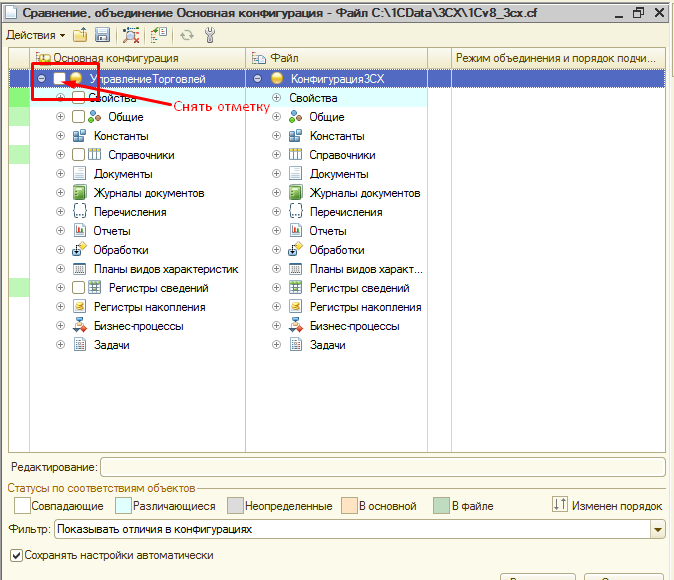Select the Основная конфигурация column header
Screen dimensions: 674x580
pos(138,58)
